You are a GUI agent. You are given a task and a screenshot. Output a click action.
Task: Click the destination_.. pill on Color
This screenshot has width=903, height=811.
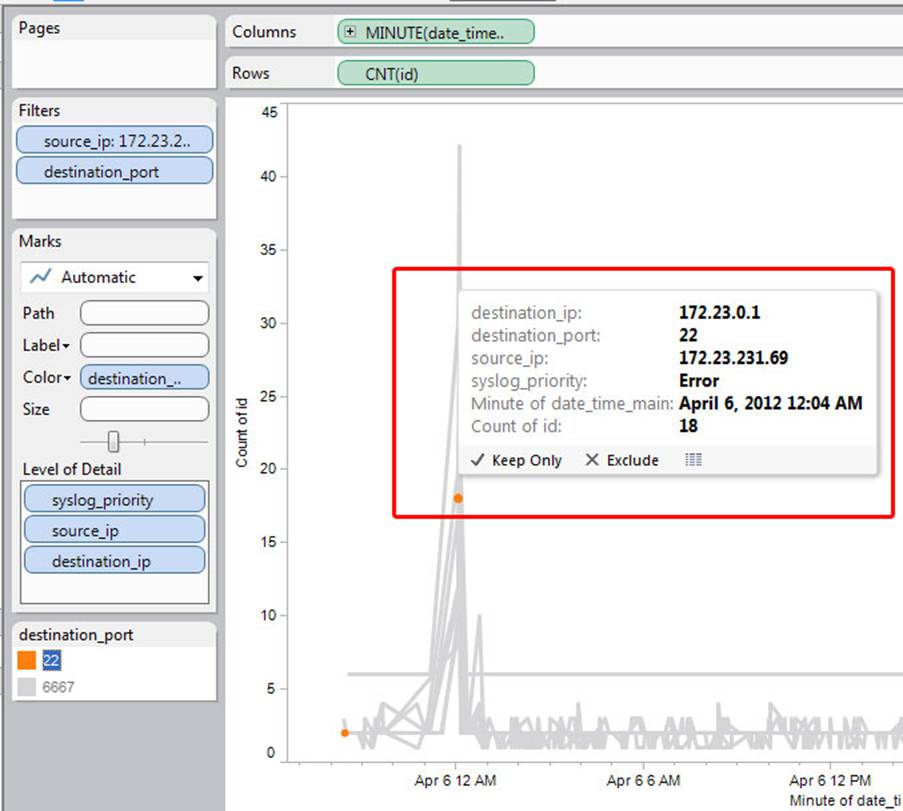pos(145,378)
